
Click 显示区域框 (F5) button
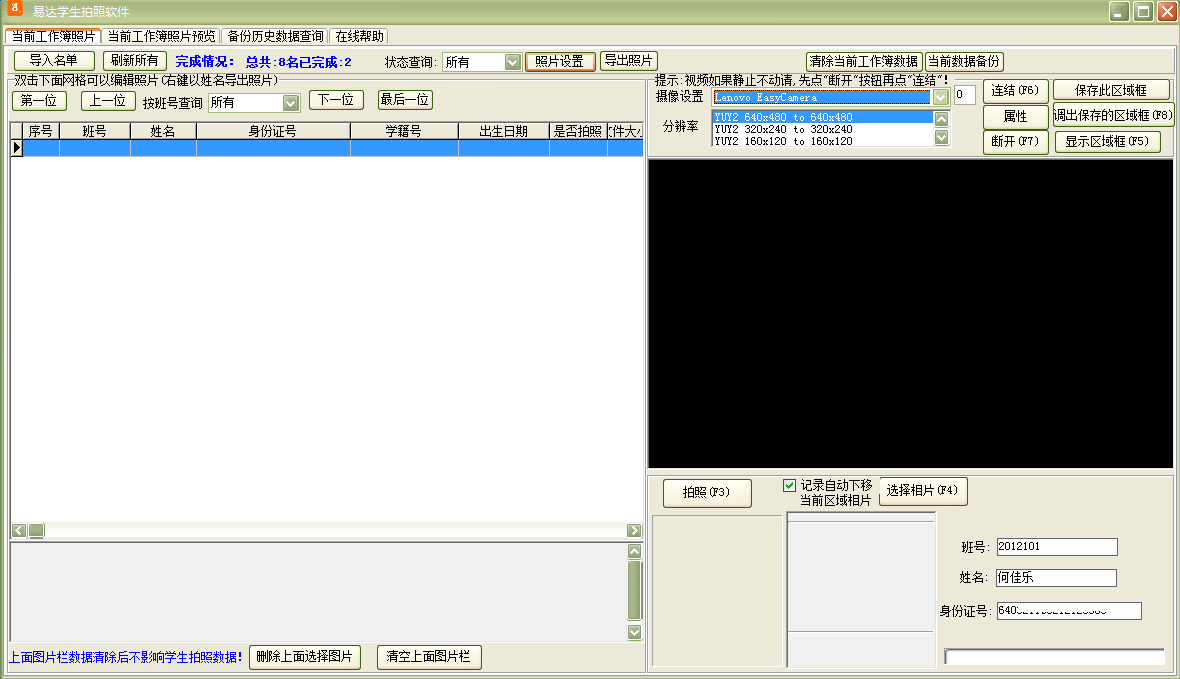(x=1108, y=142)
